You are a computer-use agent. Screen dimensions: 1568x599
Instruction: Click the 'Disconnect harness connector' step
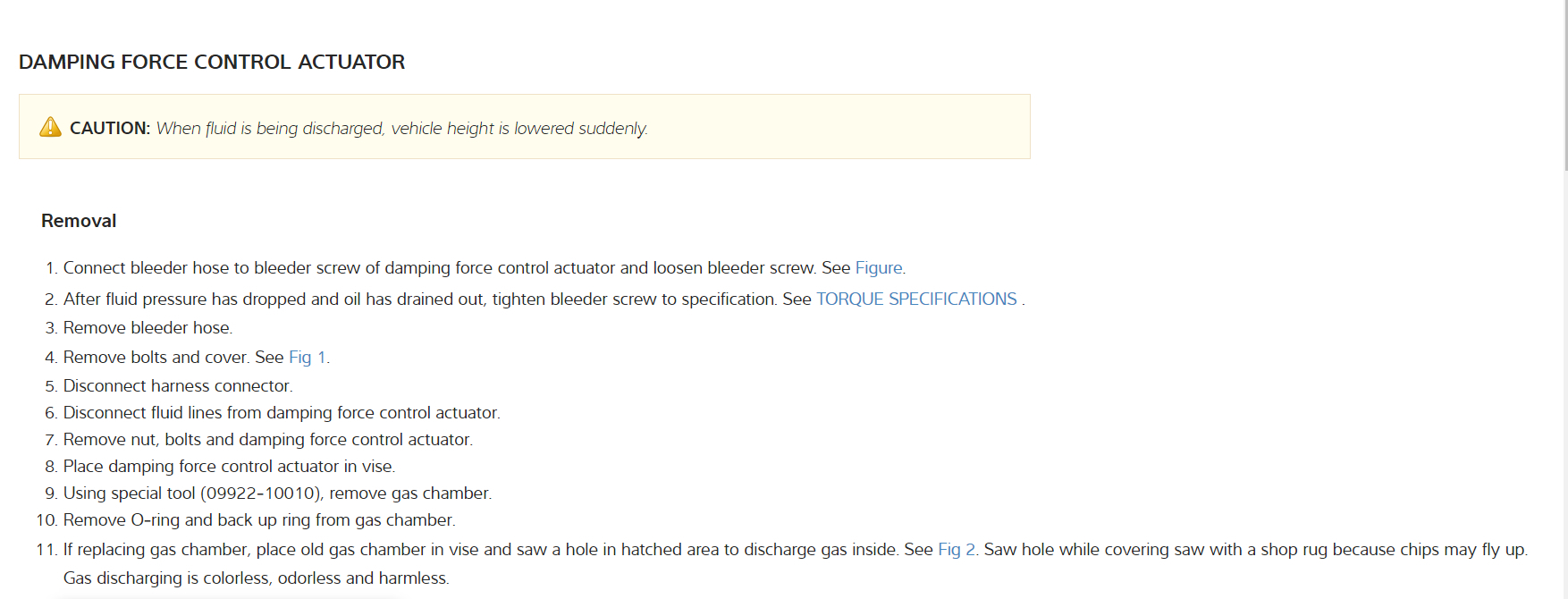click(x=178, y=386)
